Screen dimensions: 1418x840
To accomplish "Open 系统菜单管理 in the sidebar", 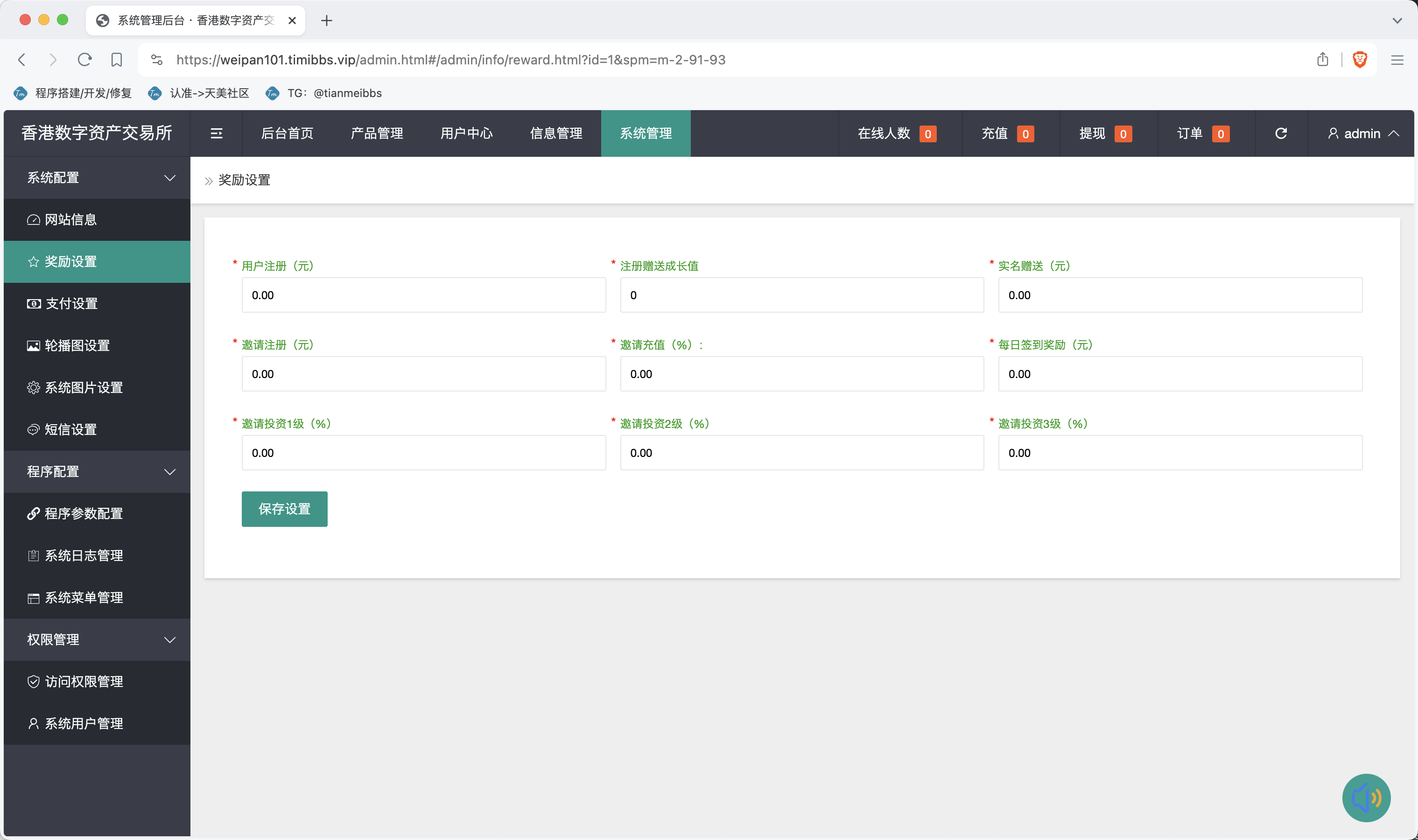I will [97, 598].
